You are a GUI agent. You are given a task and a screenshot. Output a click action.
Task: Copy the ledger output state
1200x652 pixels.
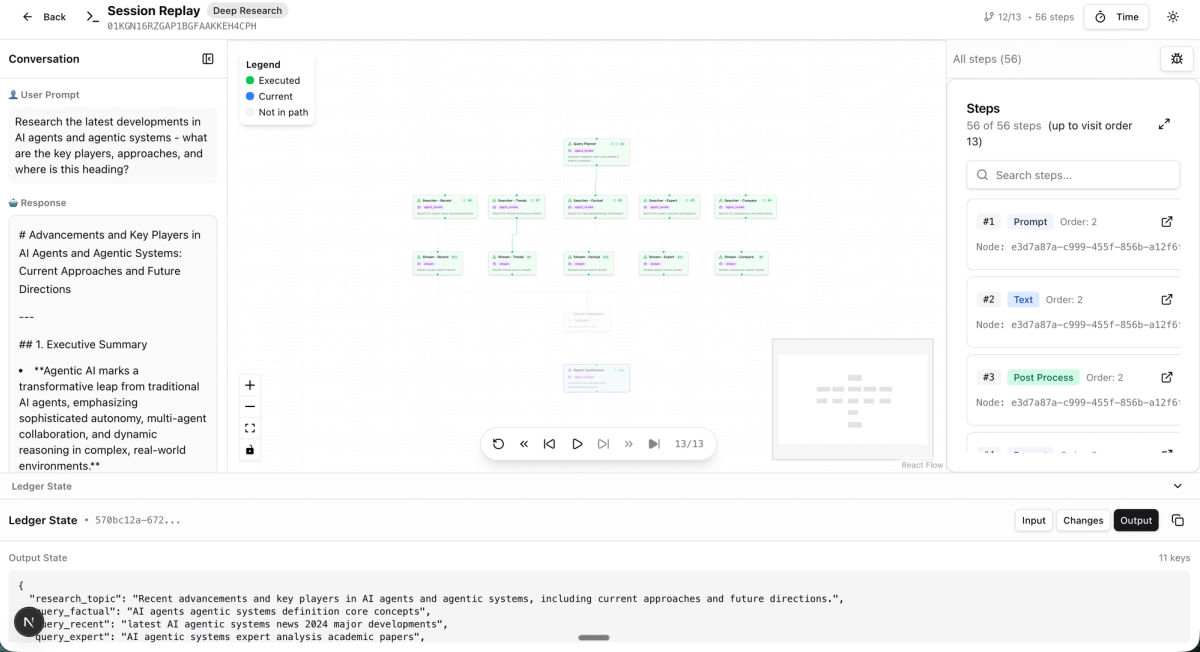point(1177,520)
